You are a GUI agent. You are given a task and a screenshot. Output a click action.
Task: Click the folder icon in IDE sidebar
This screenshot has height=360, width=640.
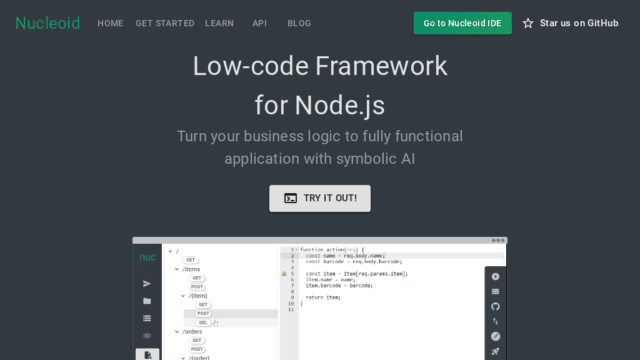point(147,301)
